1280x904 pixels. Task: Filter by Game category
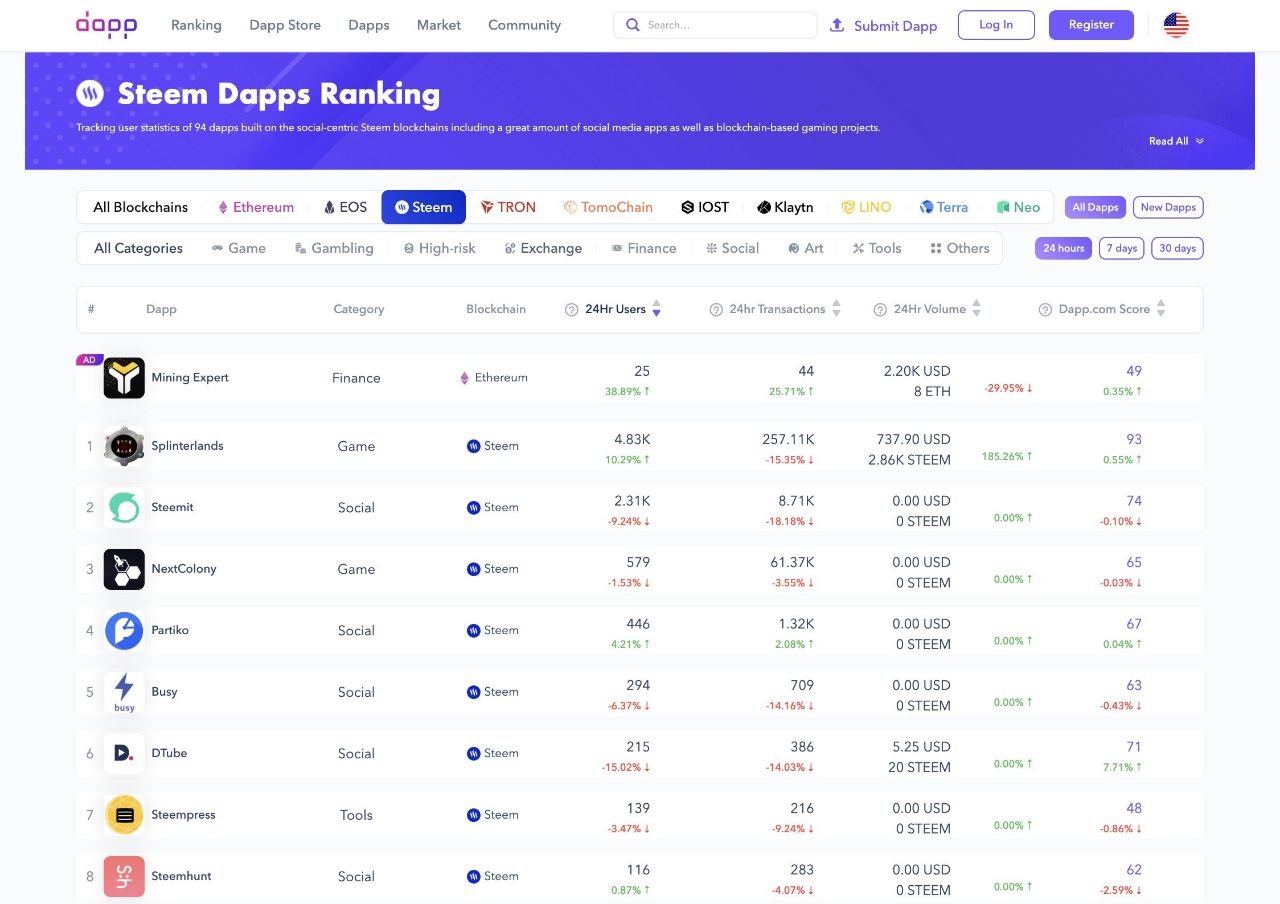click(x=238, y=248)
